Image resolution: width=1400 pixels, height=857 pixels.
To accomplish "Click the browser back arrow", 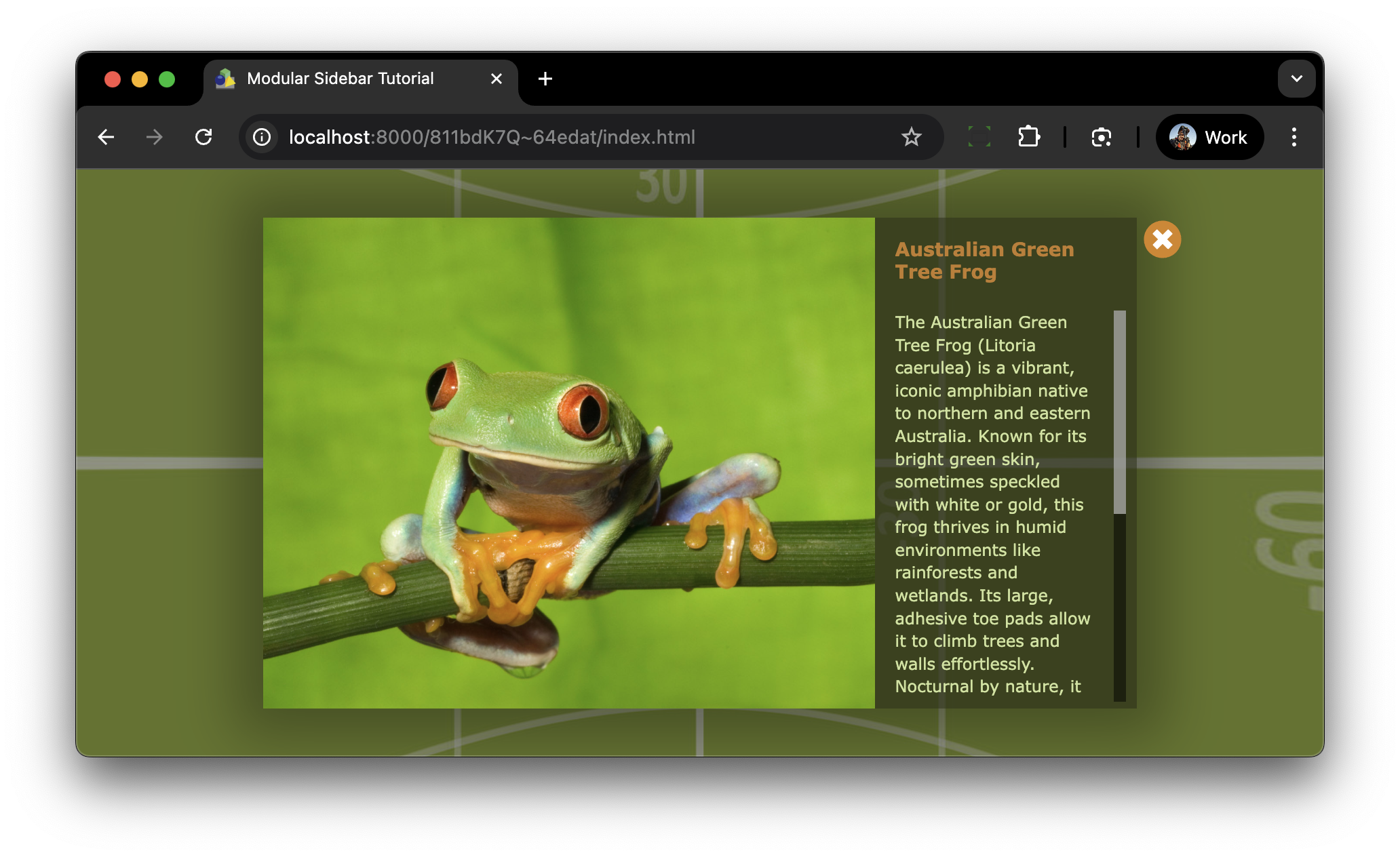I will pos(106,137).
